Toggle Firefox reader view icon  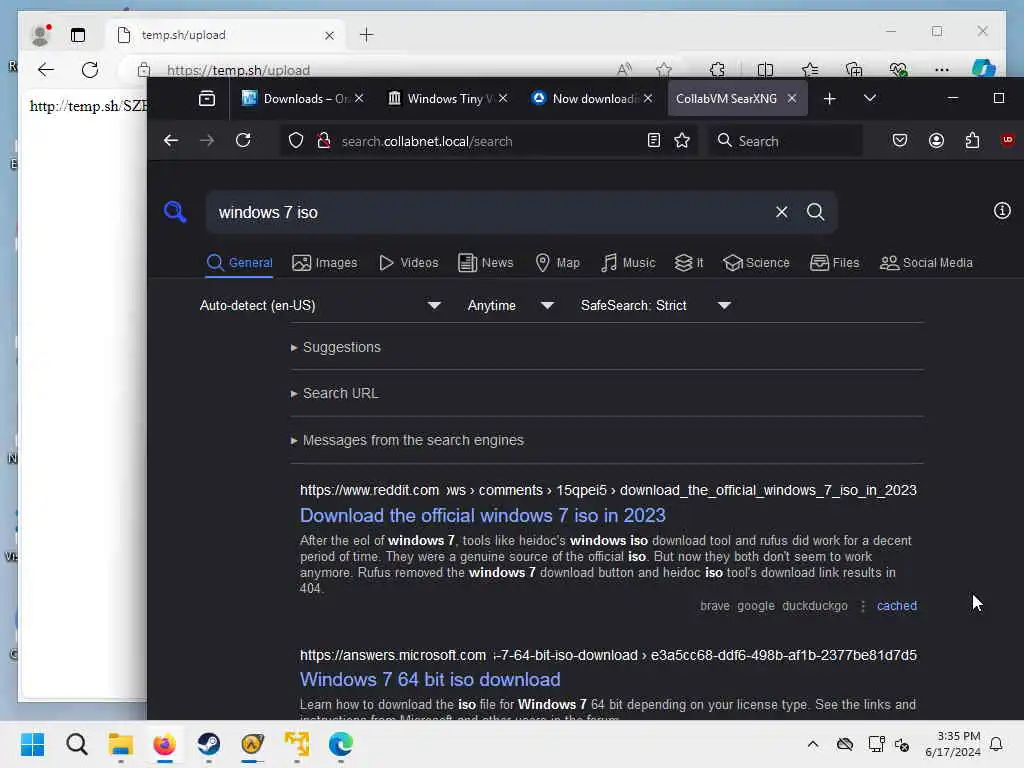coord(654,140)
